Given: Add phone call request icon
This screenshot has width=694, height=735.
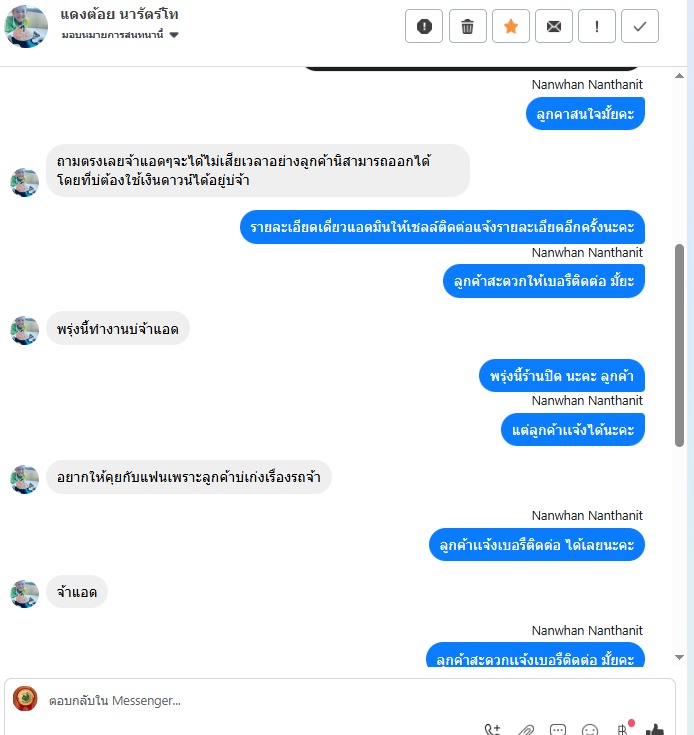Looking at the screenshot, I should click(x=492, y=730).
